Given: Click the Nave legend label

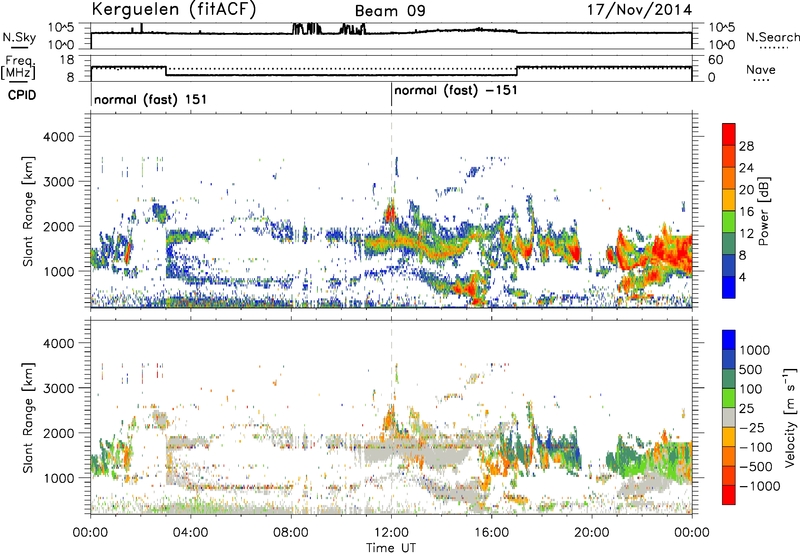Looking at the screenshot, I should click(761, 70).
